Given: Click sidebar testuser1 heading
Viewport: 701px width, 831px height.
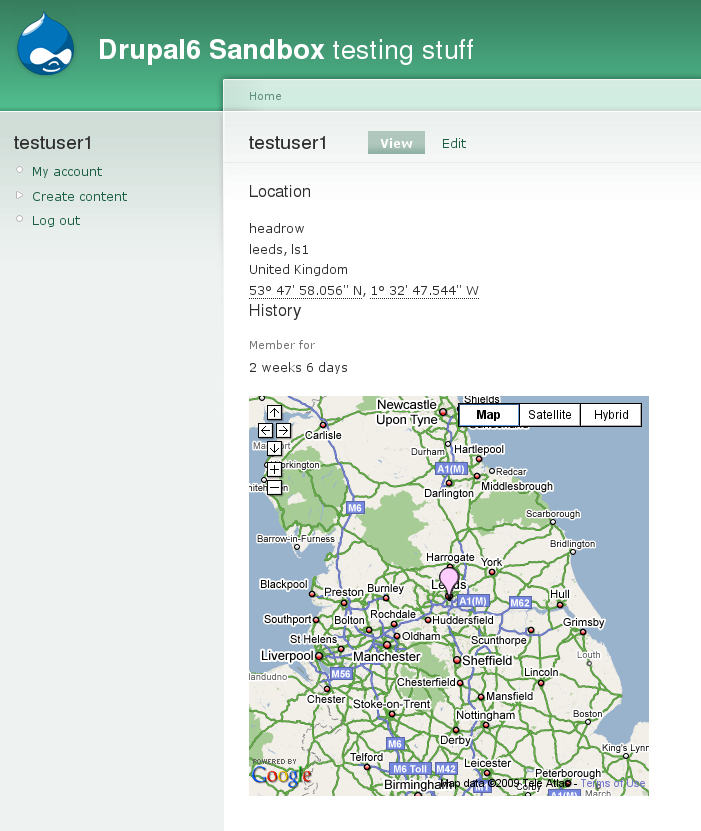Looking at the screenshot, I should (x=52, y=143).
